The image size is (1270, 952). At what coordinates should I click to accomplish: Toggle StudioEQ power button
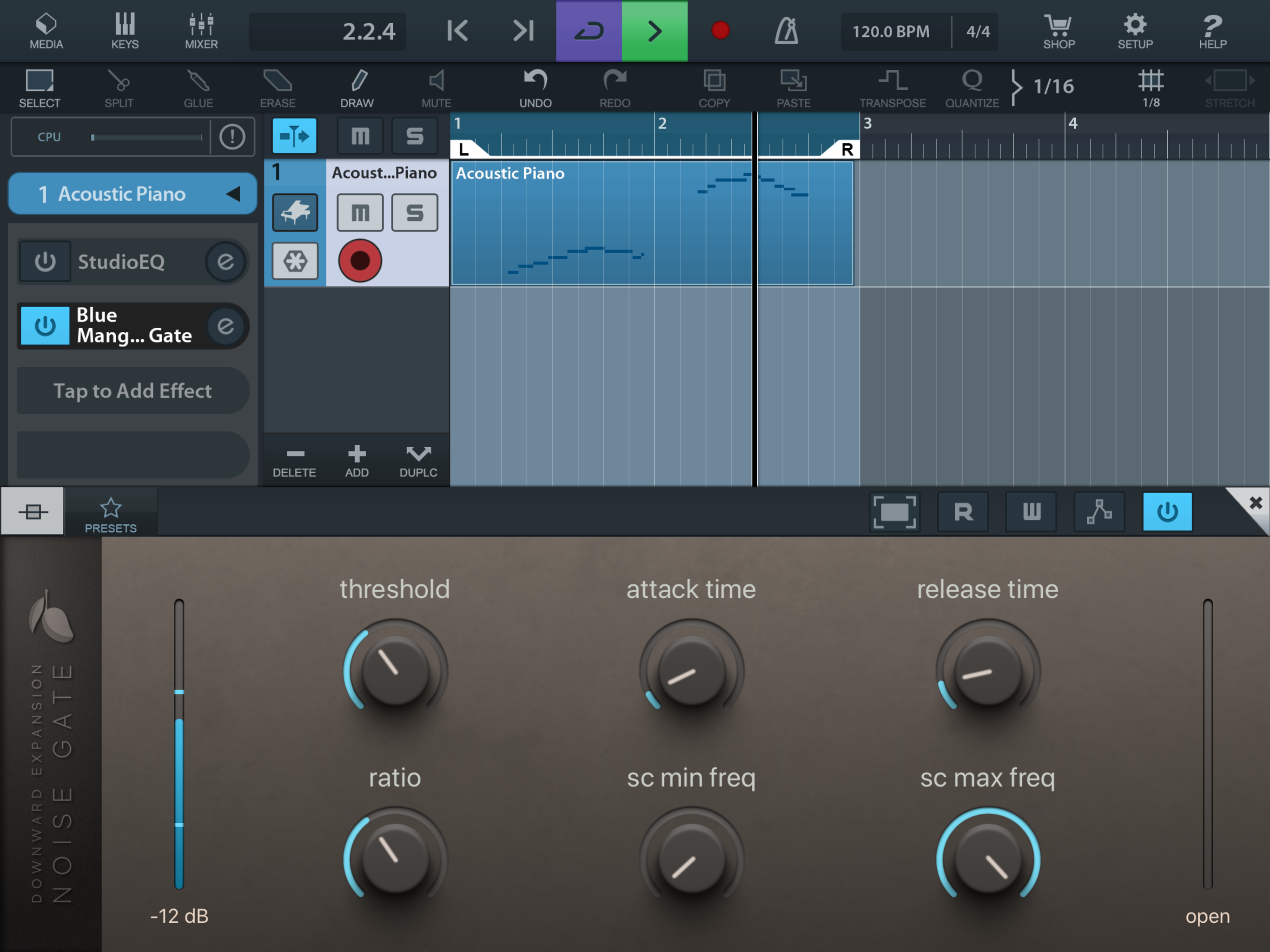tap(46, 262)
